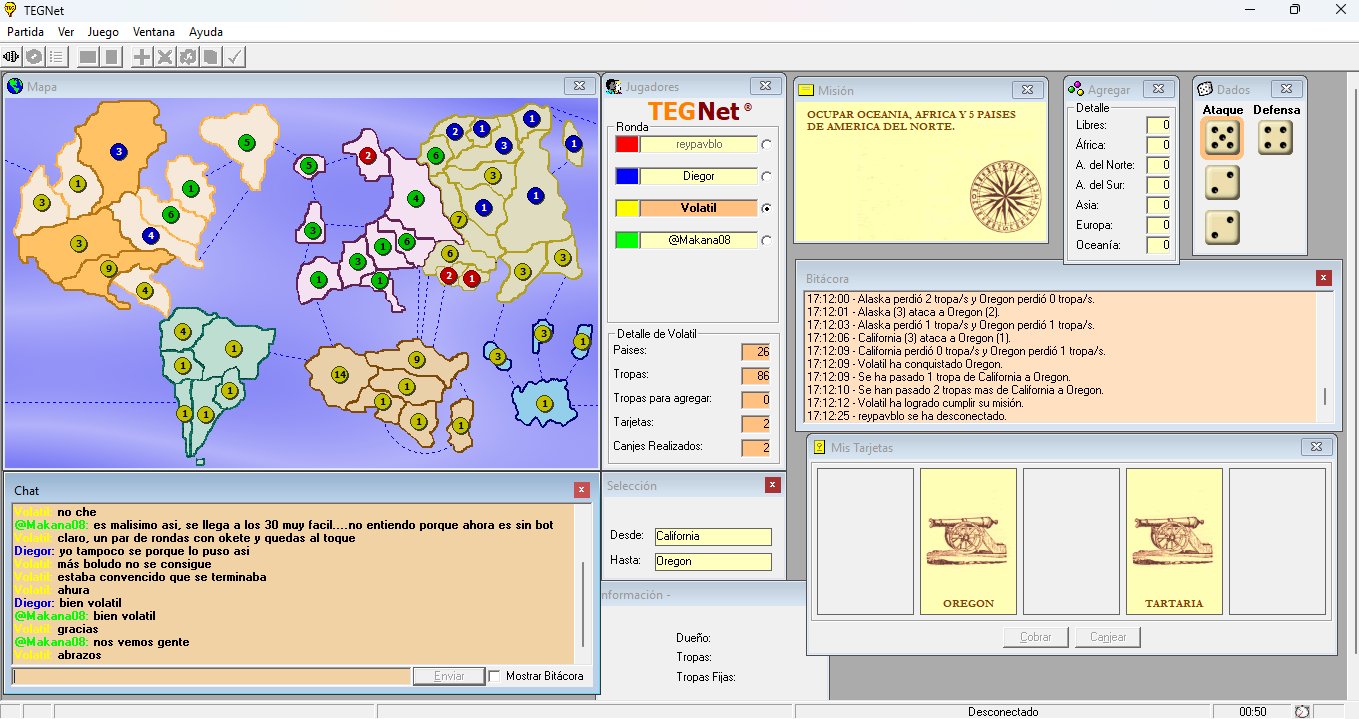
Task: Select the radio button for Diegor
Action: point(767,176)
